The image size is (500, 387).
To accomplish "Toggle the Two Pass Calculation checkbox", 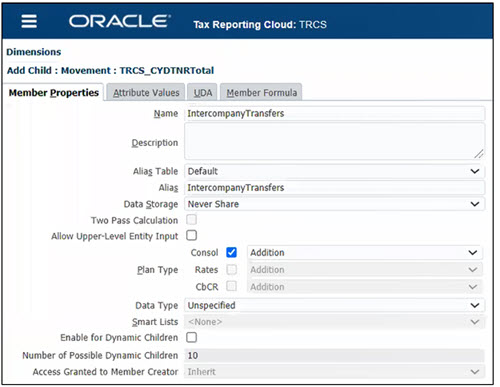I will coord(191,220).
